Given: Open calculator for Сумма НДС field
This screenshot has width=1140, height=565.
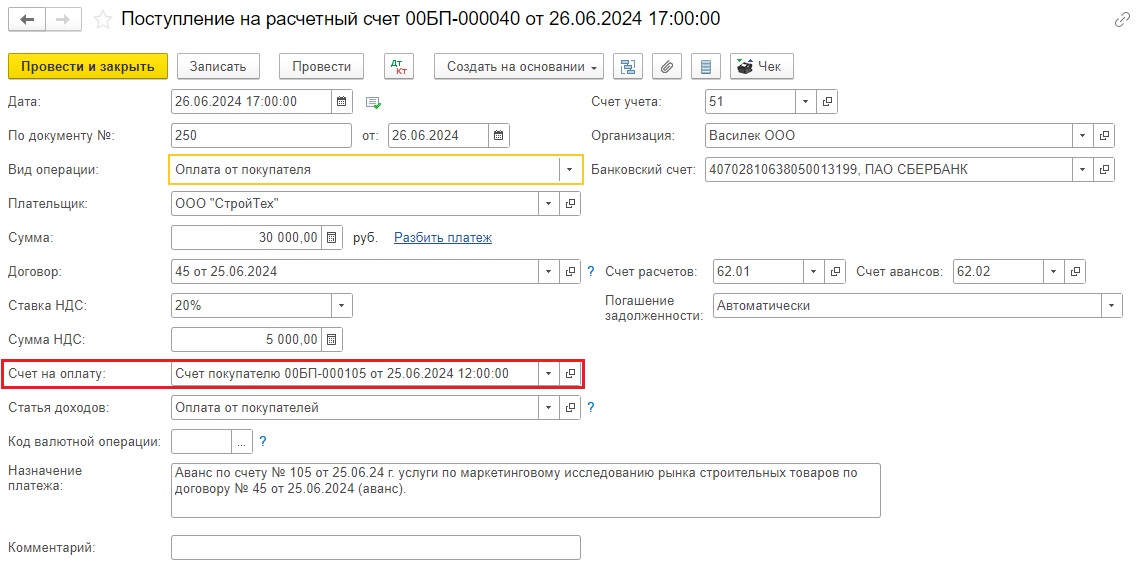Looking at the screenshot, I should [332, 339].
